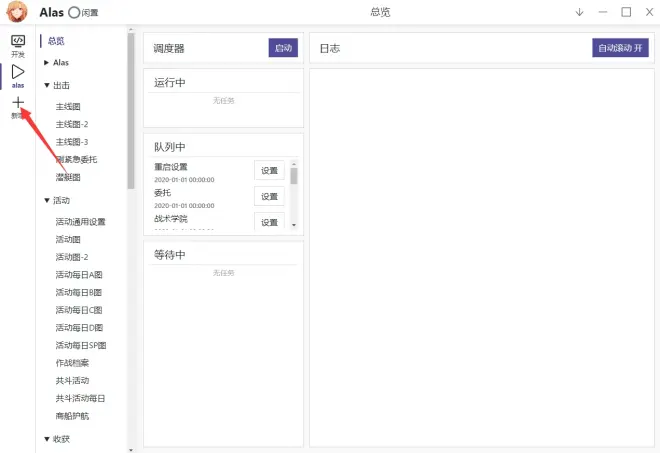
Task: Click the queue list scroll down arrow
Action: tap(294, 225)
